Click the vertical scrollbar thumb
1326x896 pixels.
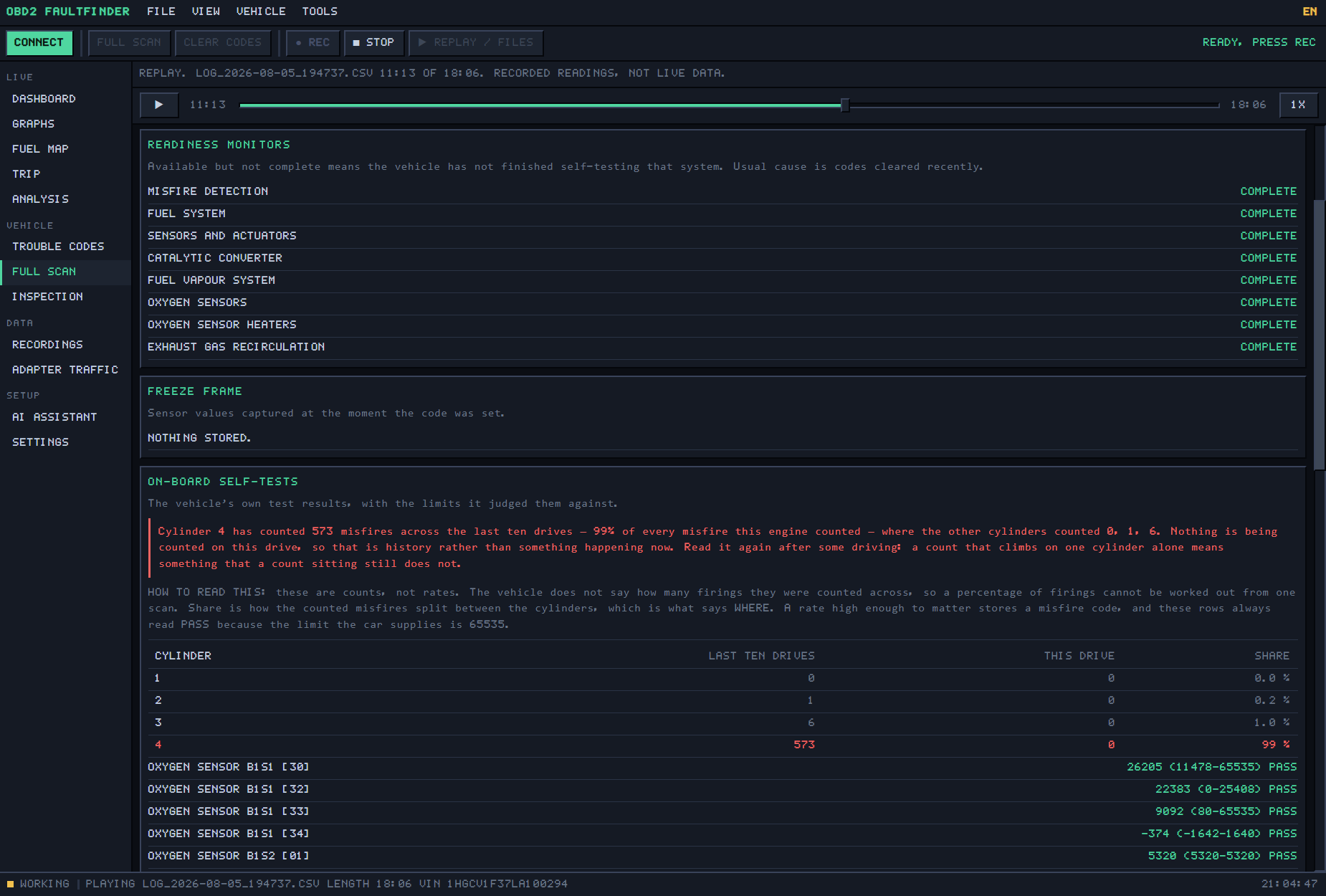click(x=1320, y=335)
